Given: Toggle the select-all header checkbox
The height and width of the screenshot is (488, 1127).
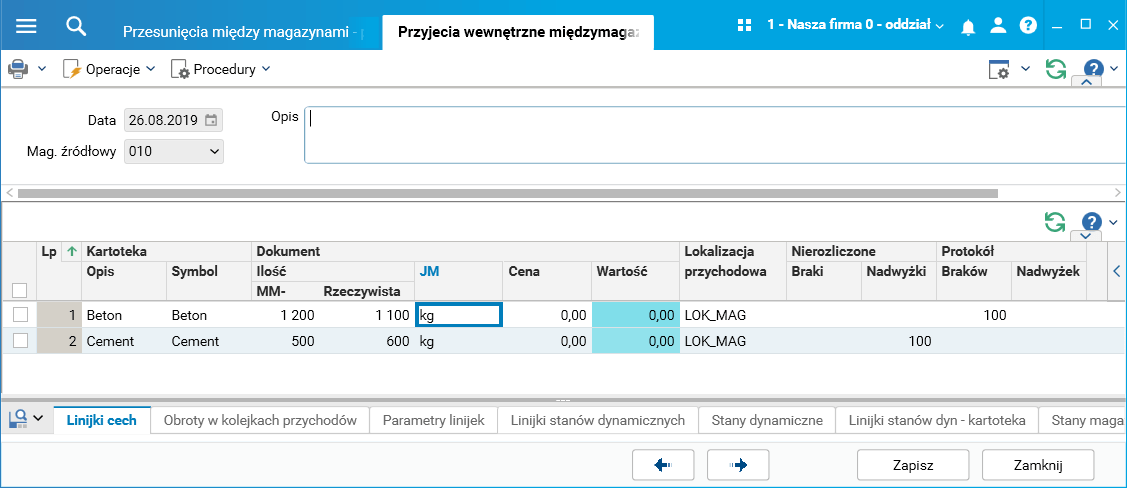Looking at the screenshot, I should click(18, 290).
